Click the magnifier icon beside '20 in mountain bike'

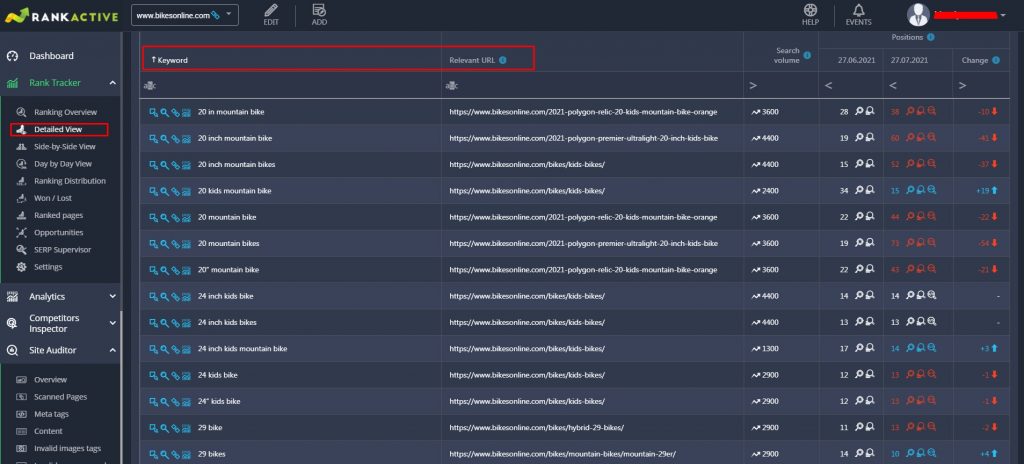point(165,112)
